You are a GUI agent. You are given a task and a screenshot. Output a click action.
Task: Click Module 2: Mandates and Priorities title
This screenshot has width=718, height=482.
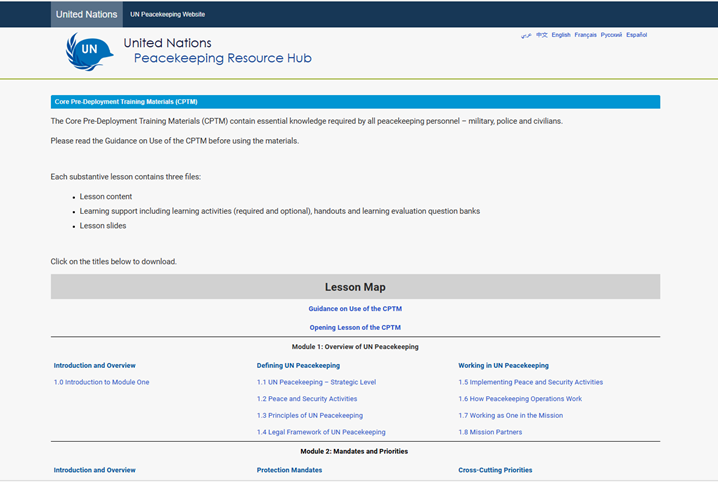tap(354, 451)
